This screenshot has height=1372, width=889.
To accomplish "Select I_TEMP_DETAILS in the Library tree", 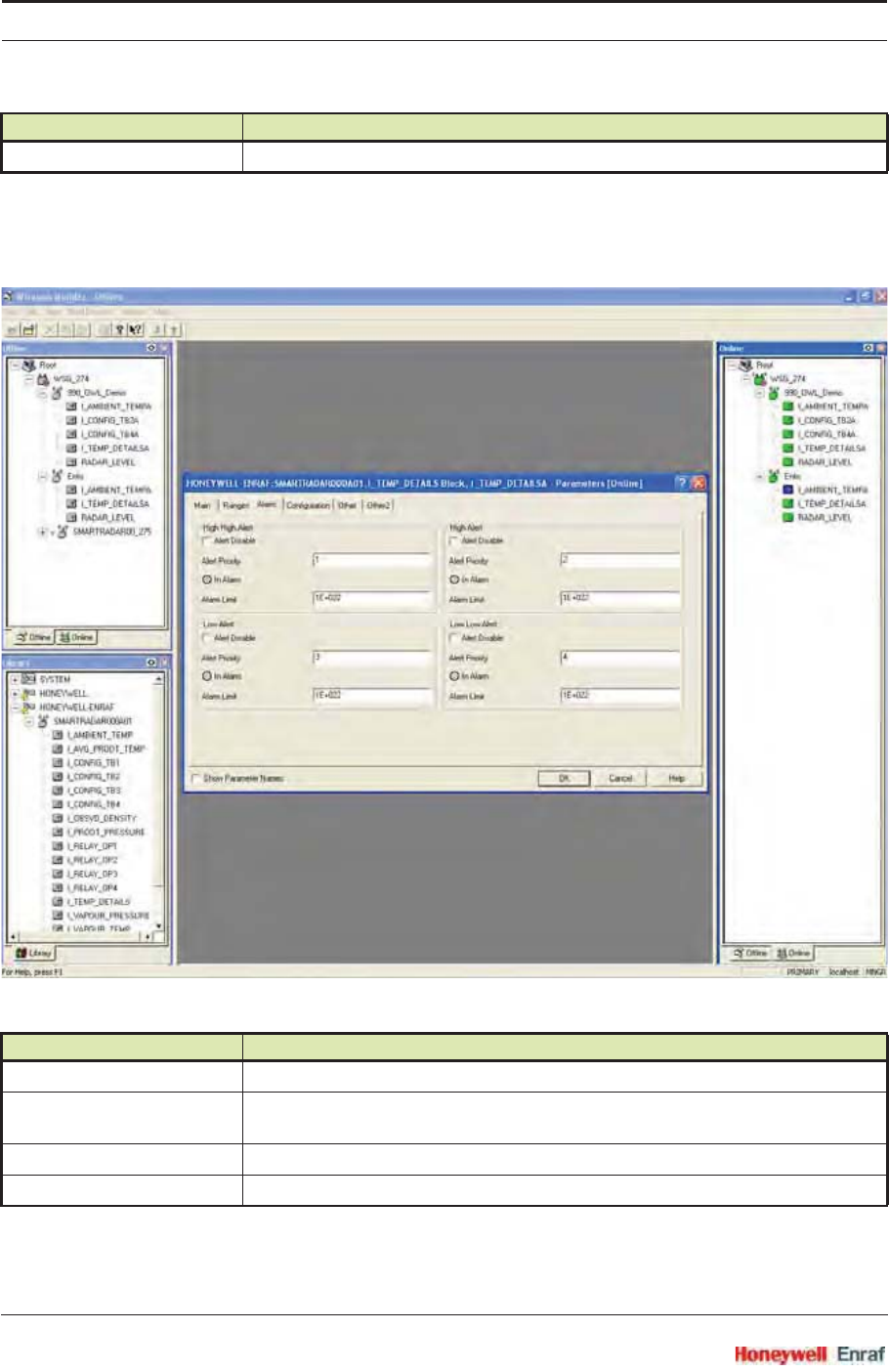I will tap(99, 902).
